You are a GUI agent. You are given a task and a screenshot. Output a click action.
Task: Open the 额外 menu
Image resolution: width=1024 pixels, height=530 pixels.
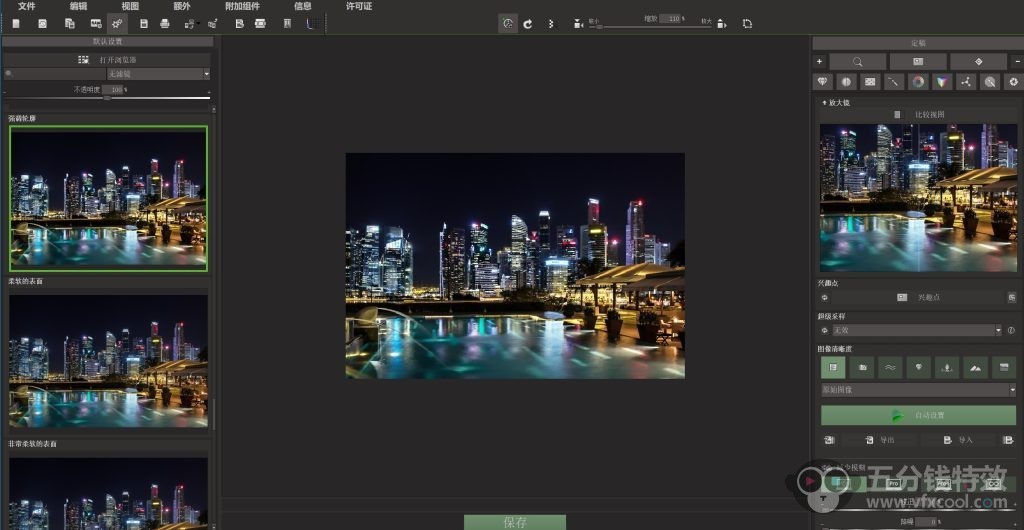(182, 7)
